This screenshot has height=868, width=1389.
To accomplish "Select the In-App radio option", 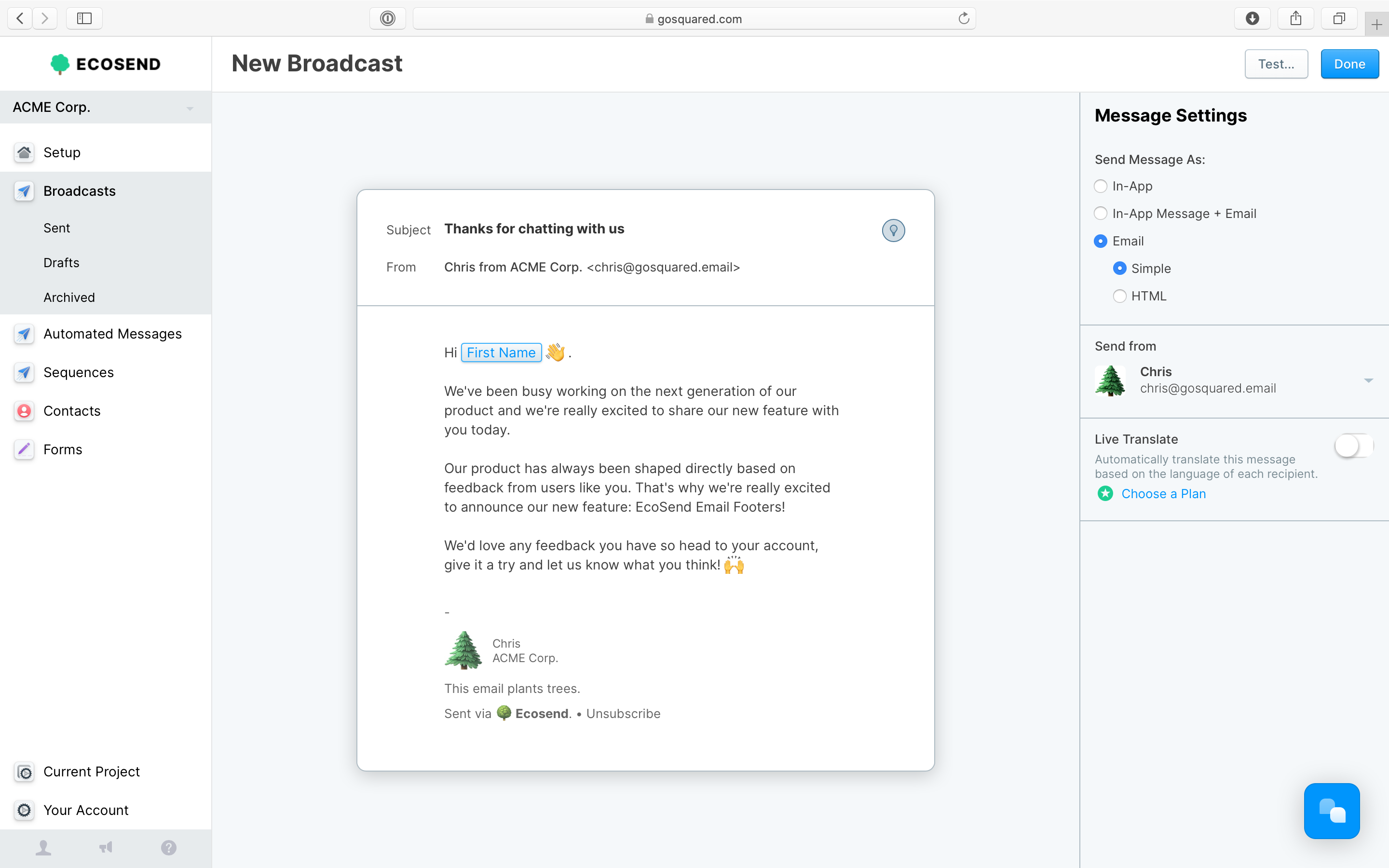I will pos(1100,186).
